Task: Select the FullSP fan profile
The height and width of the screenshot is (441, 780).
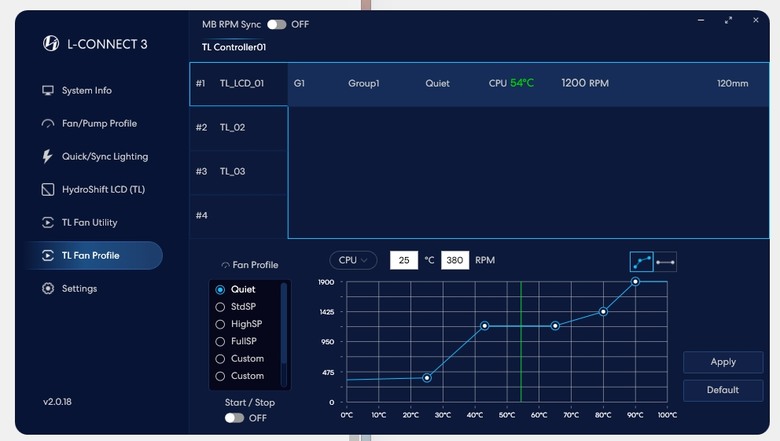Action: point(220,342)
